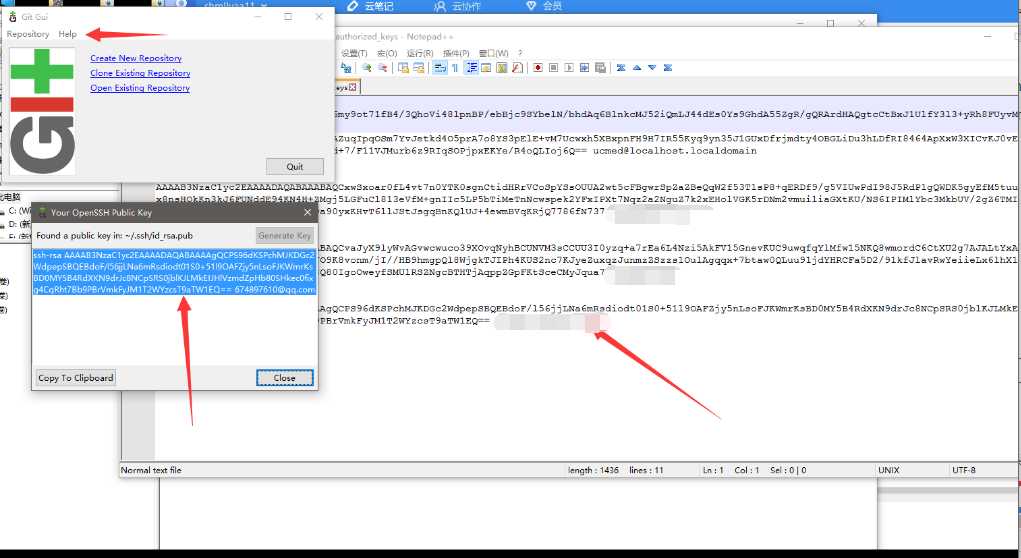Click the blue up-triangle toolbar icon
The image size is (1021, 558).
point(637,68)
